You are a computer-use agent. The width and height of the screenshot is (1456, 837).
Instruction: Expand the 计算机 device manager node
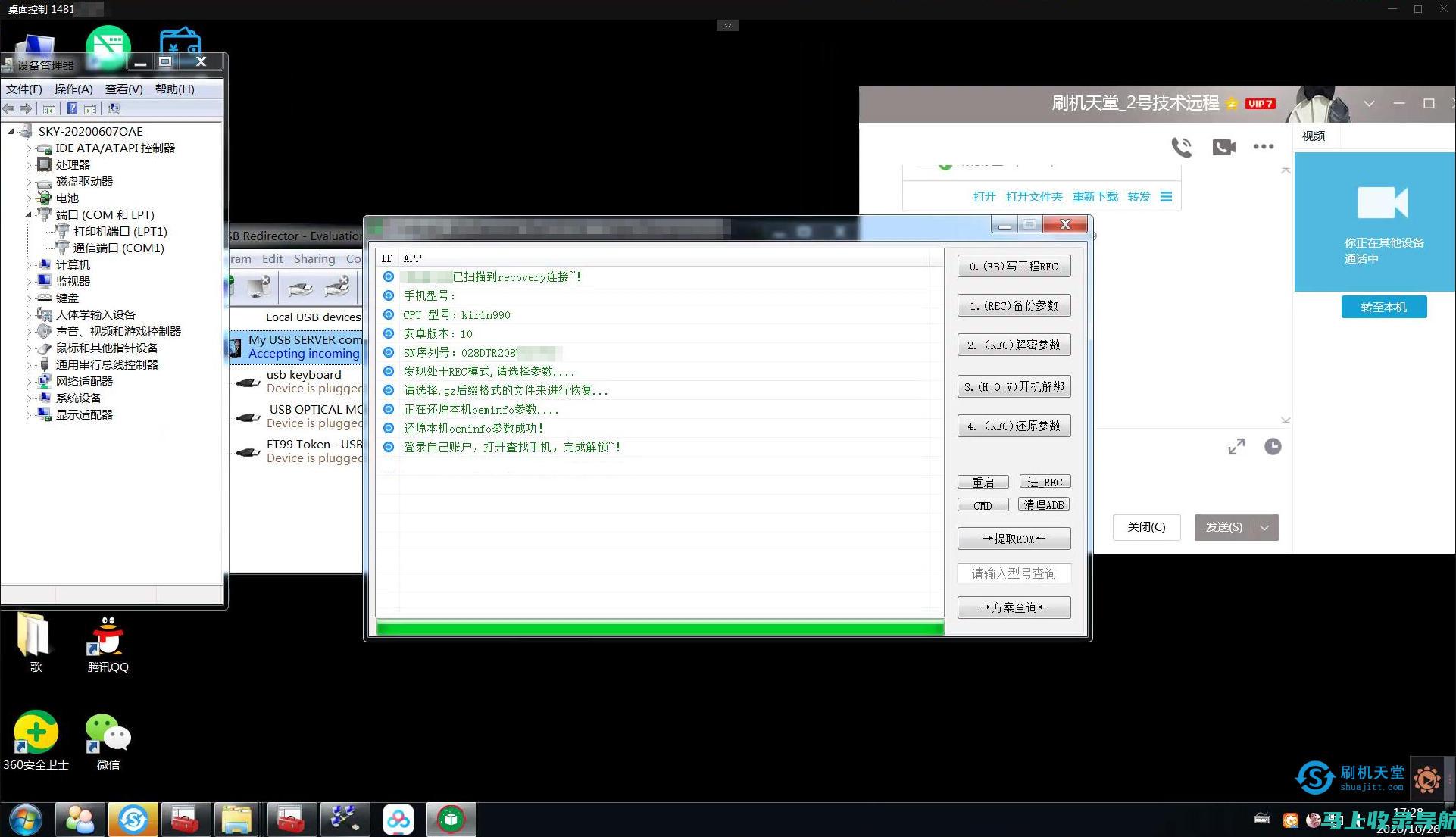pos(29,264)
